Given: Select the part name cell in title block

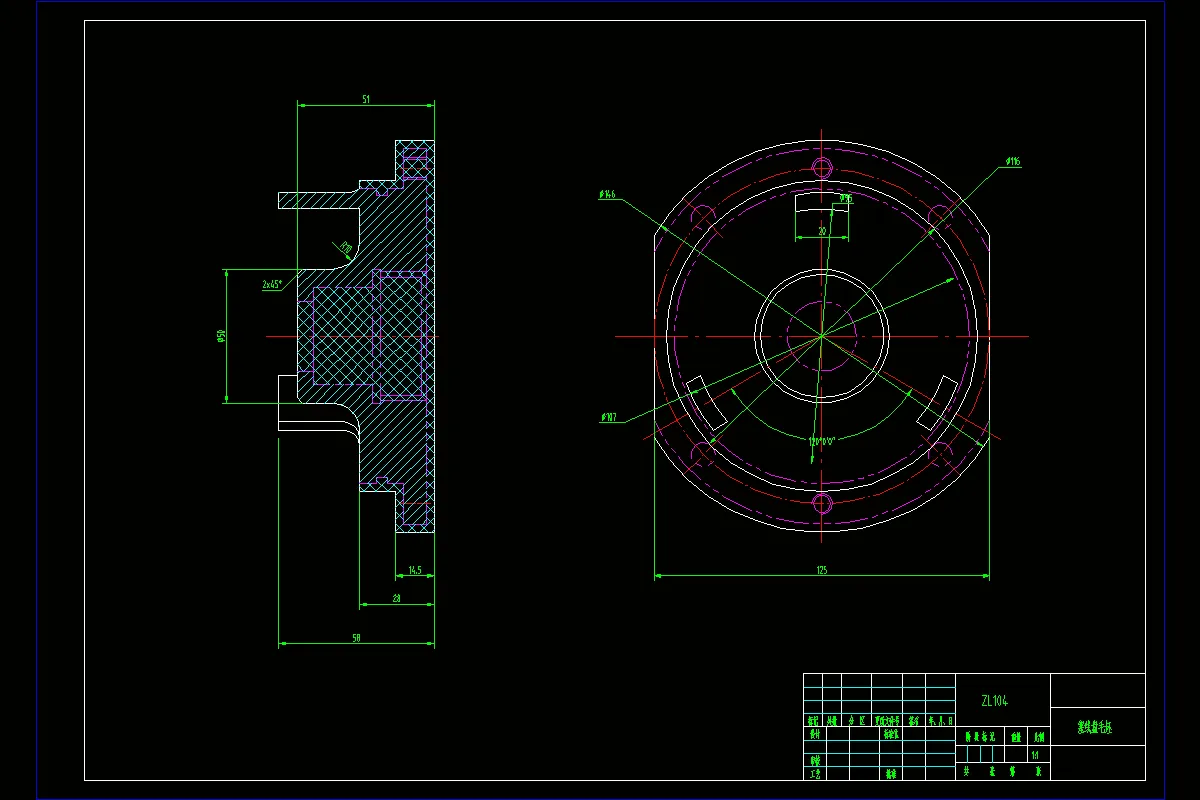Looking at the screenshot, I should 1098,728.
